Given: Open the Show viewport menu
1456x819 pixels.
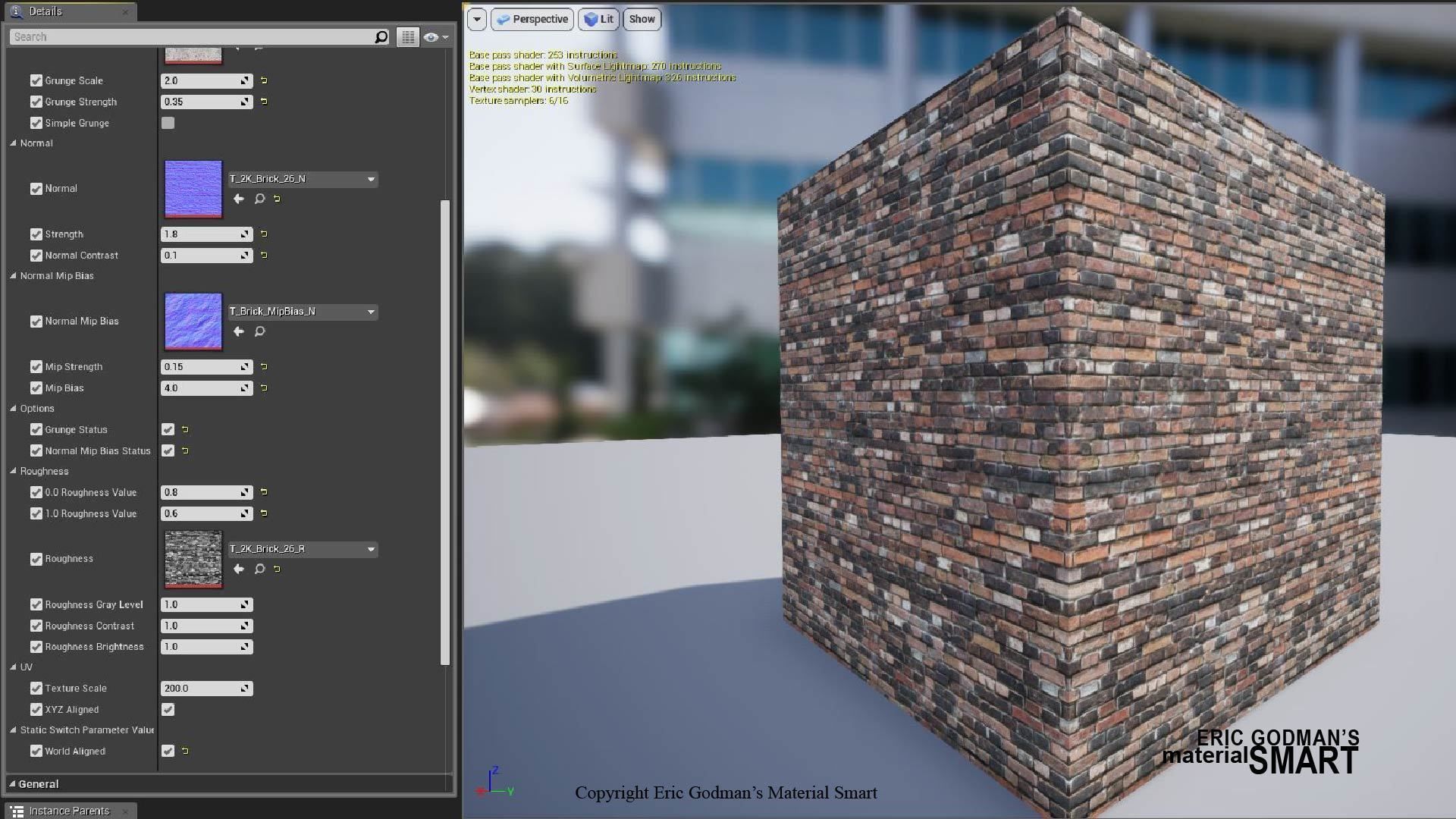Looking at the screenshot, I should 642,20.
